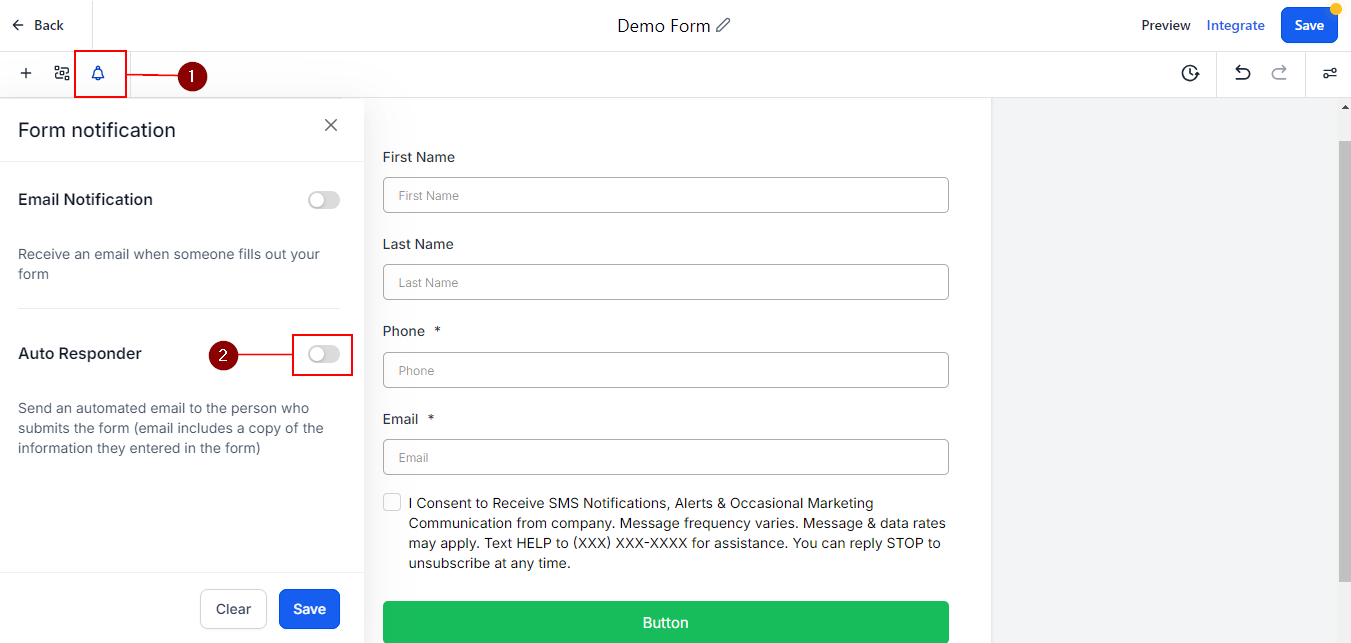Edit form name with pencil icon

point(724,25)
